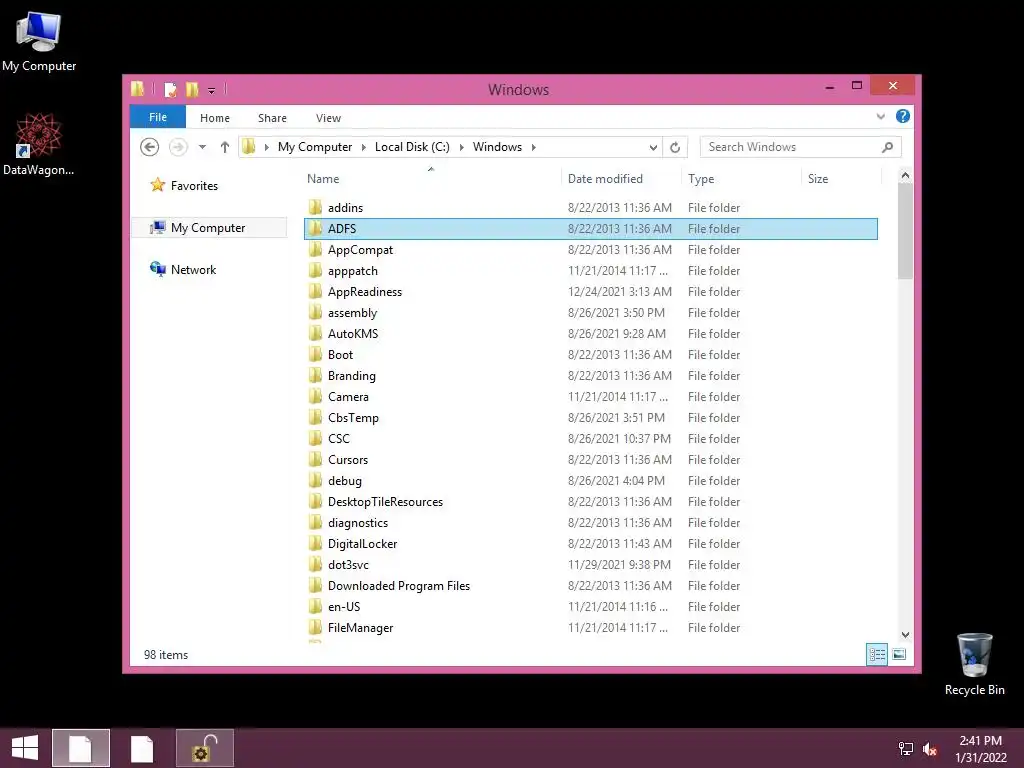This screenshot has height=768, width=1024.
Task: Refresh the Windows folder view
Action: (675, 148)
